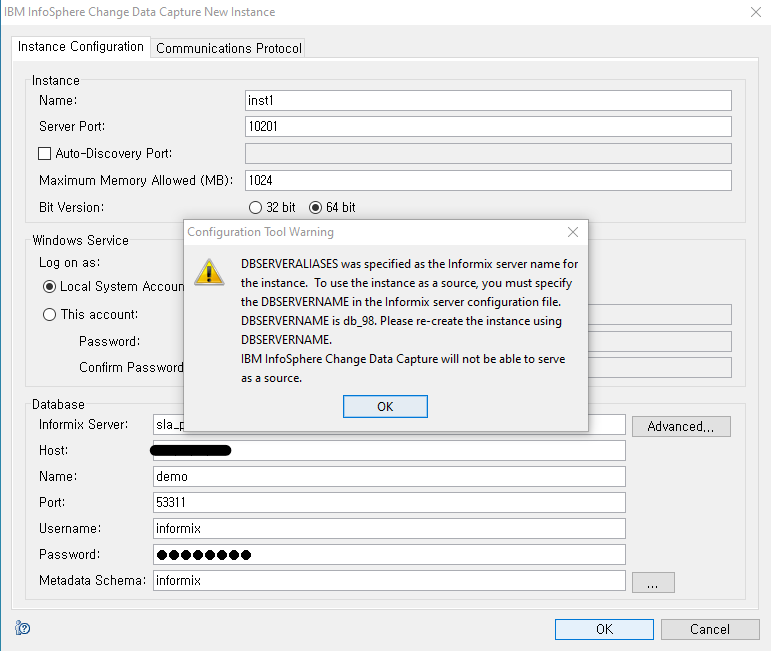This screenshot has height=651, width=771.
Task: Select the Instance Configuration tab
Action: (x=81, y=47)
